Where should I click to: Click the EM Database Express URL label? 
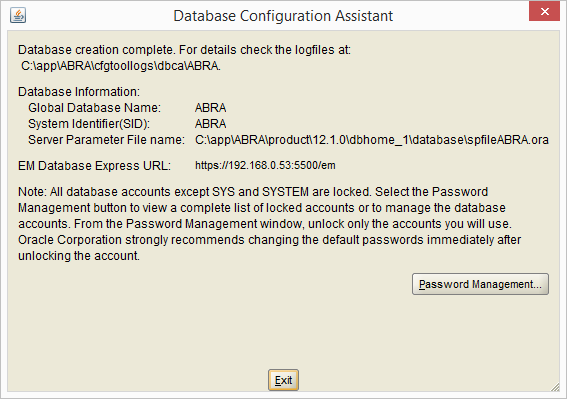coord(94,166)
